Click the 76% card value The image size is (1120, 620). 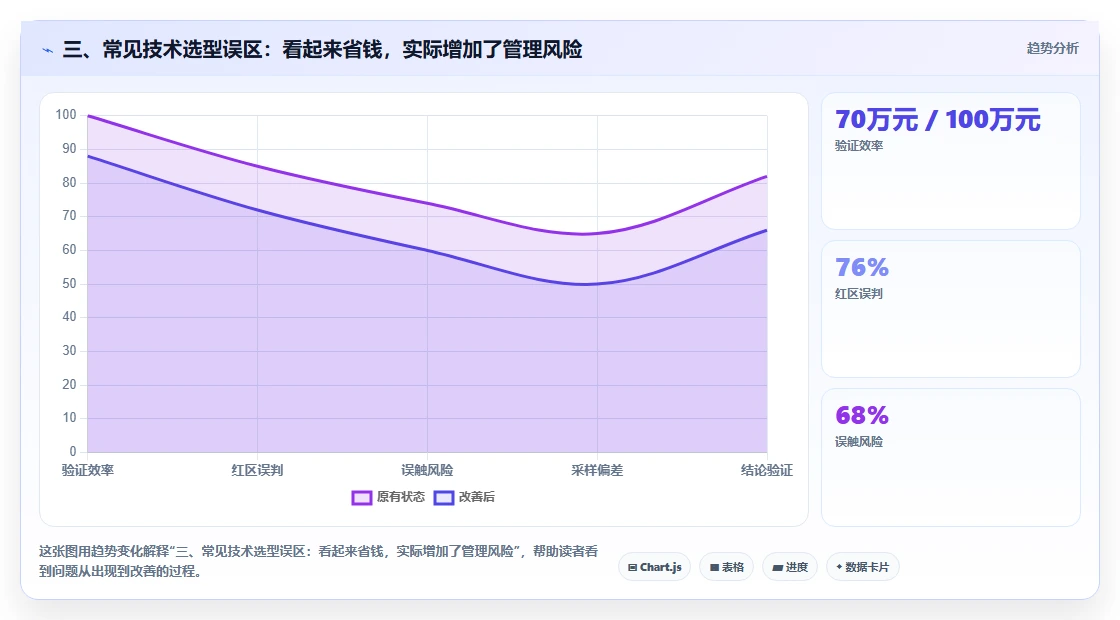861,268
